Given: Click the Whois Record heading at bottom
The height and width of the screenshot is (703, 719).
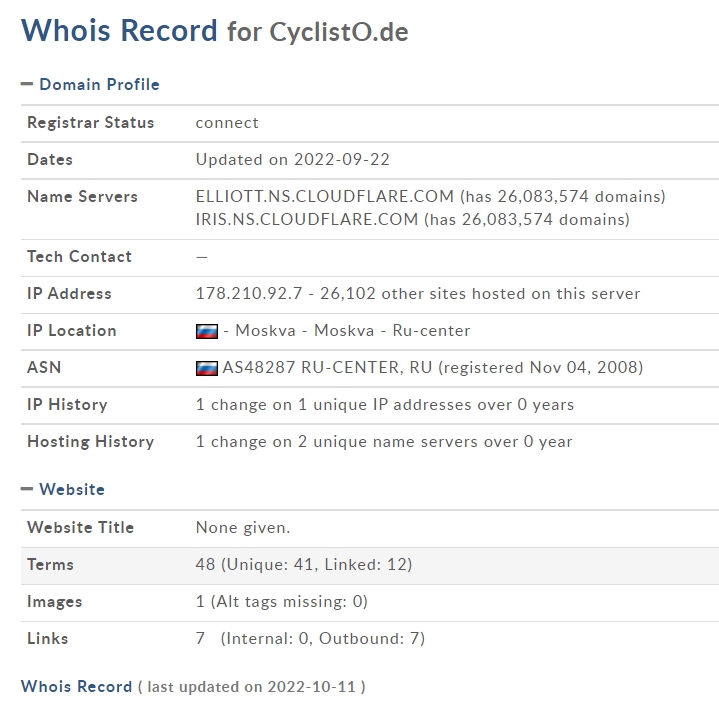Looking at the screenshot, I should [x=77, y=686].
